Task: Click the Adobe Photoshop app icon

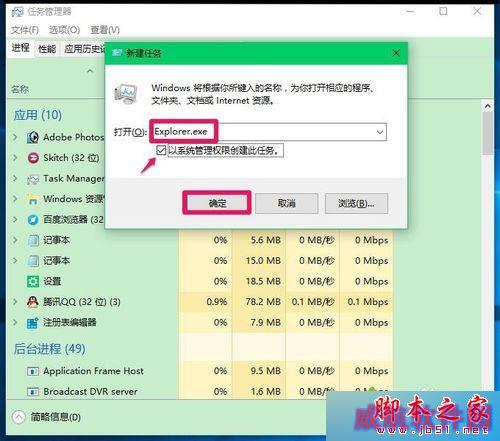Action: [x=33, y=137]
